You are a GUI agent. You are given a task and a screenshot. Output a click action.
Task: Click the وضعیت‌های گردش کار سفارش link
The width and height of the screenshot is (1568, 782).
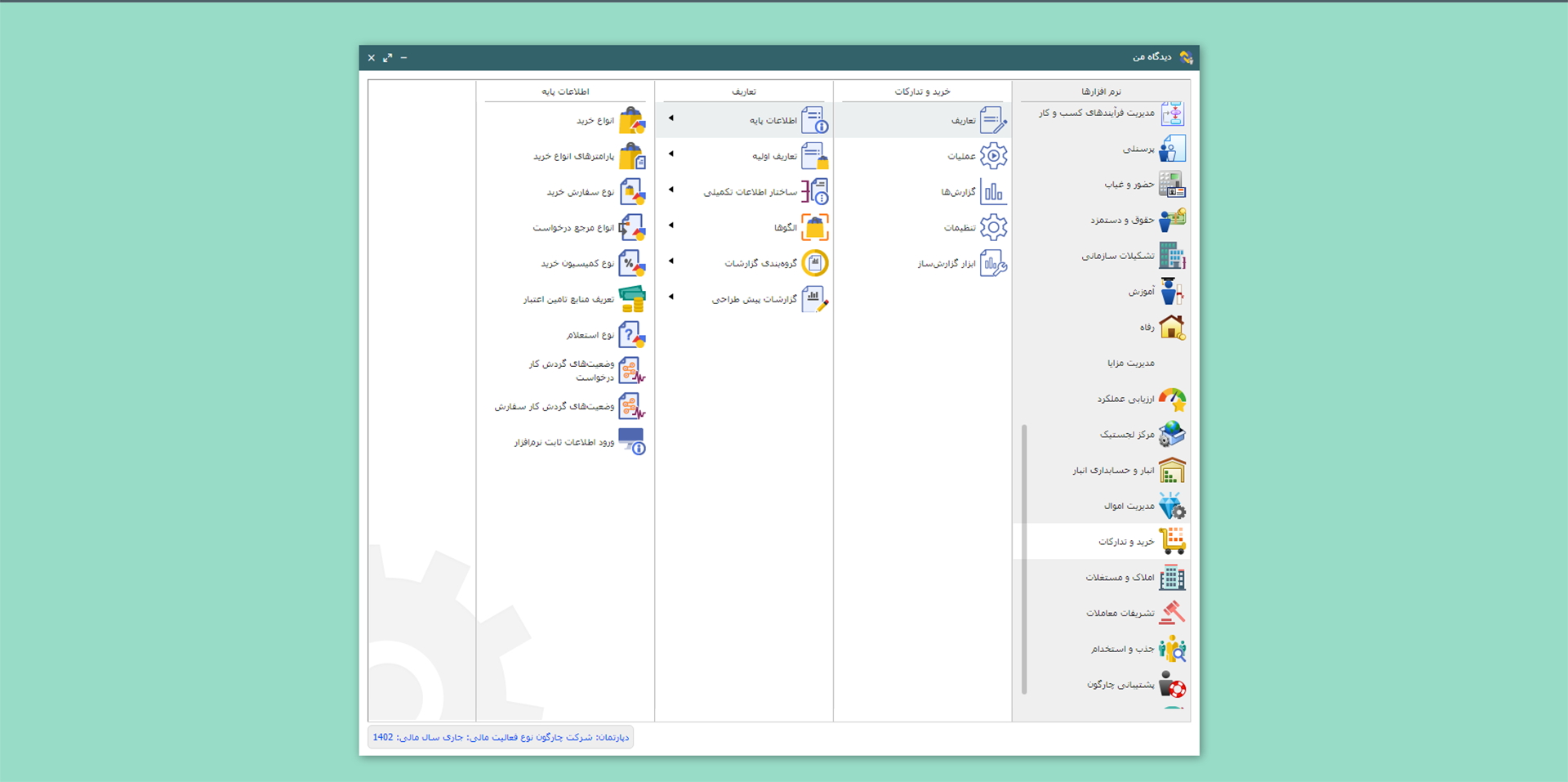pyautogui.click(x=554, y=407)
